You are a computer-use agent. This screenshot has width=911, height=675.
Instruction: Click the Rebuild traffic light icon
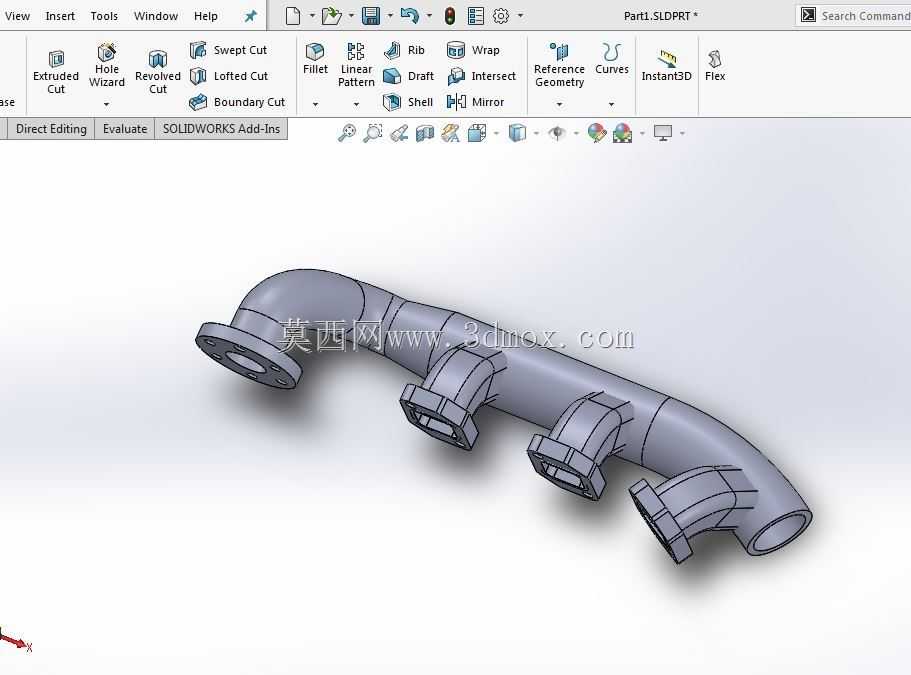tap(450, 16)
